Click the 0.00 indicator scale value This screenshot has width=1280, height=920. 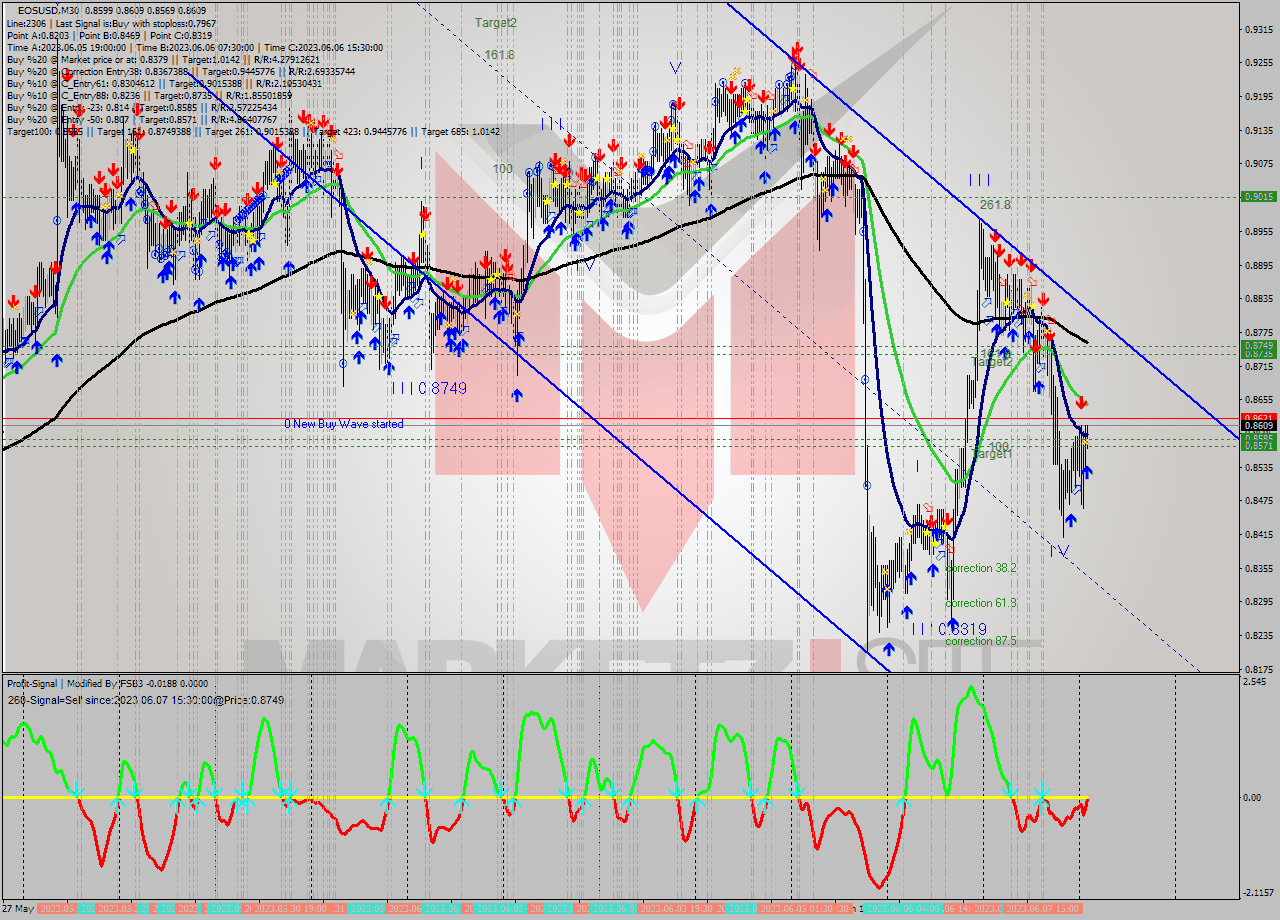click(1252, 798)
